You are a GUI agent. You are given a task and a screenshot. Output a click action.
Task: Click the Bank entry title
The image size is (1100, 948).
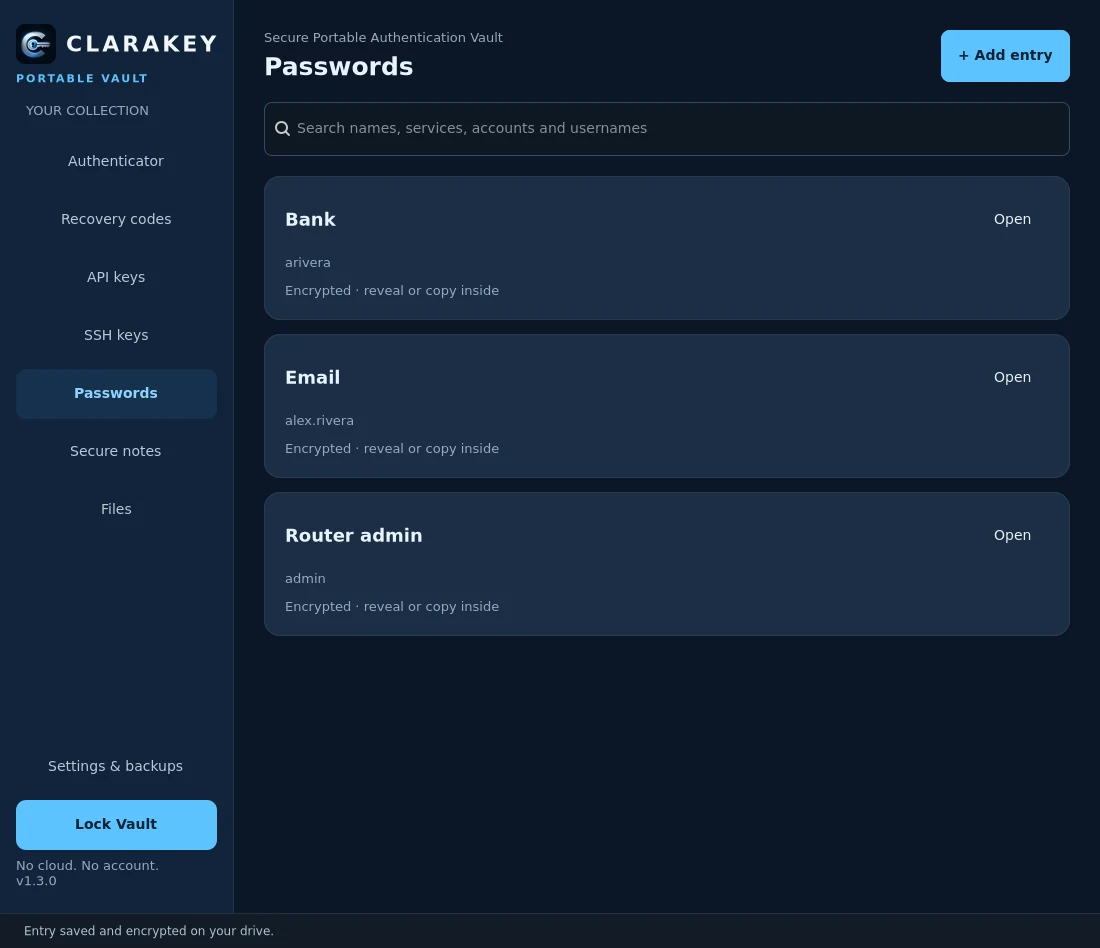[310, 220]
